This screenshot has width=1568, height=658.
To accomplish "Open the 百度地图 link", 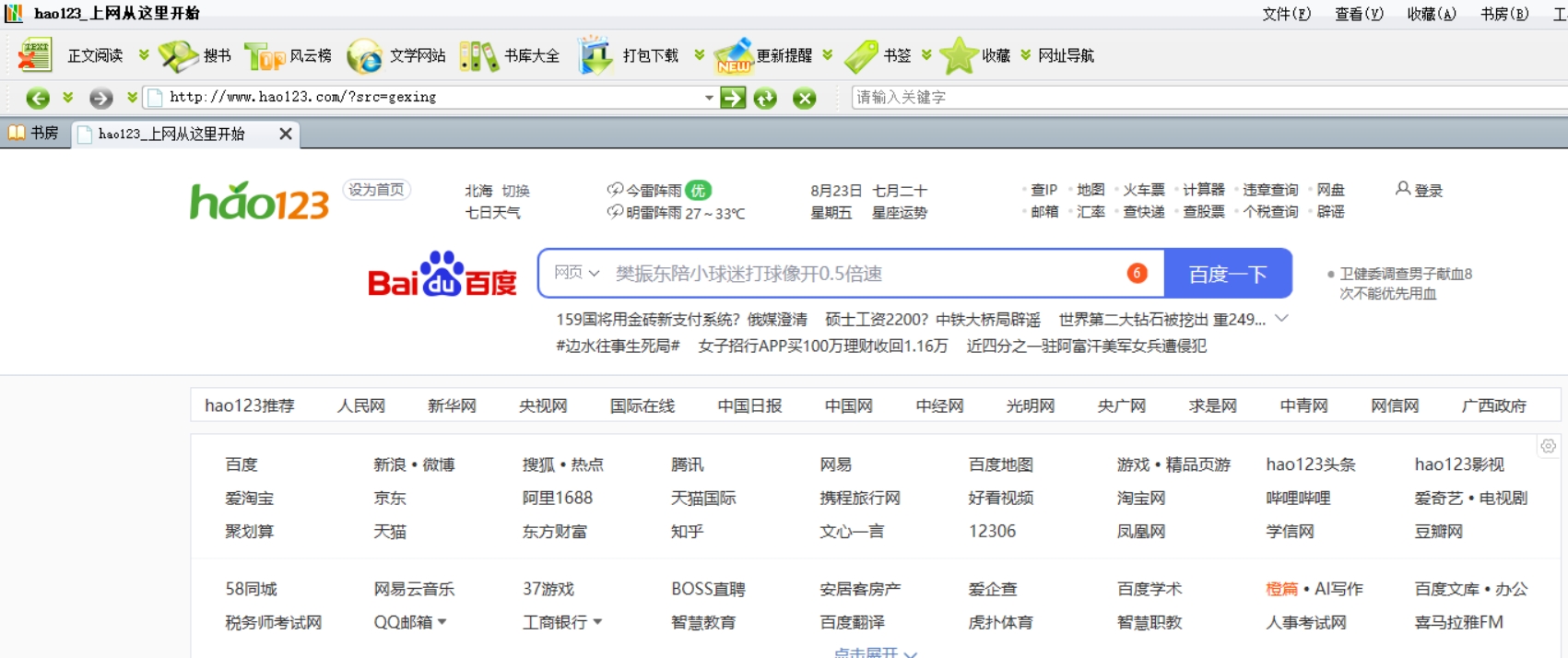I will click(1001, 464).
